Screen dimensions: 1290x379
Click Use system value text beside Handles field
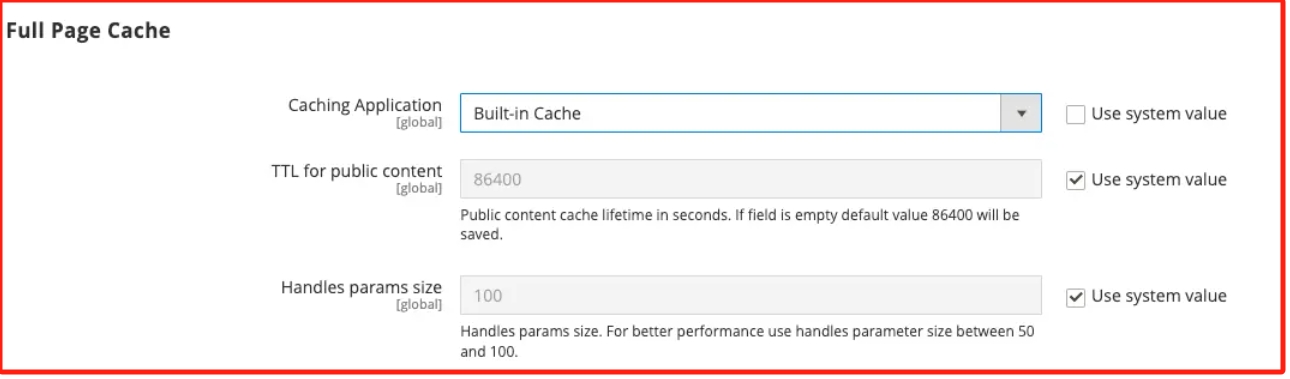[1159, 296]
